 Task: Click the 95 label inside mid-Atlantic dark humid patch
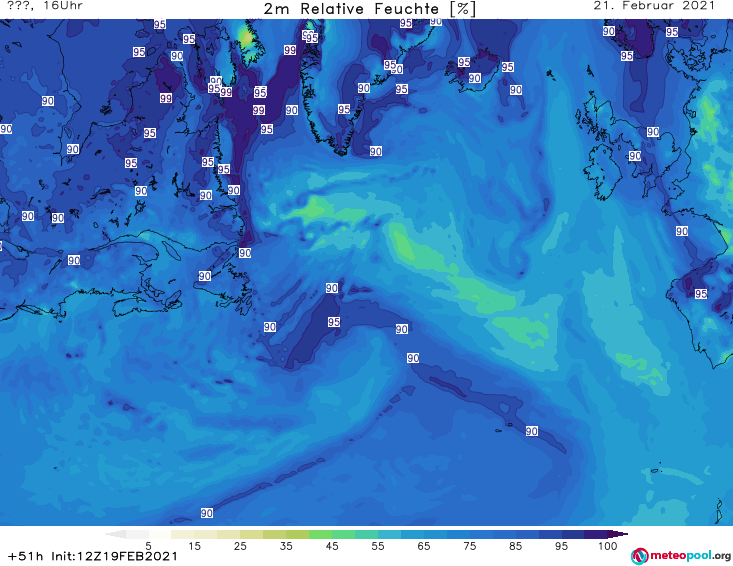[x=334, y=322]
